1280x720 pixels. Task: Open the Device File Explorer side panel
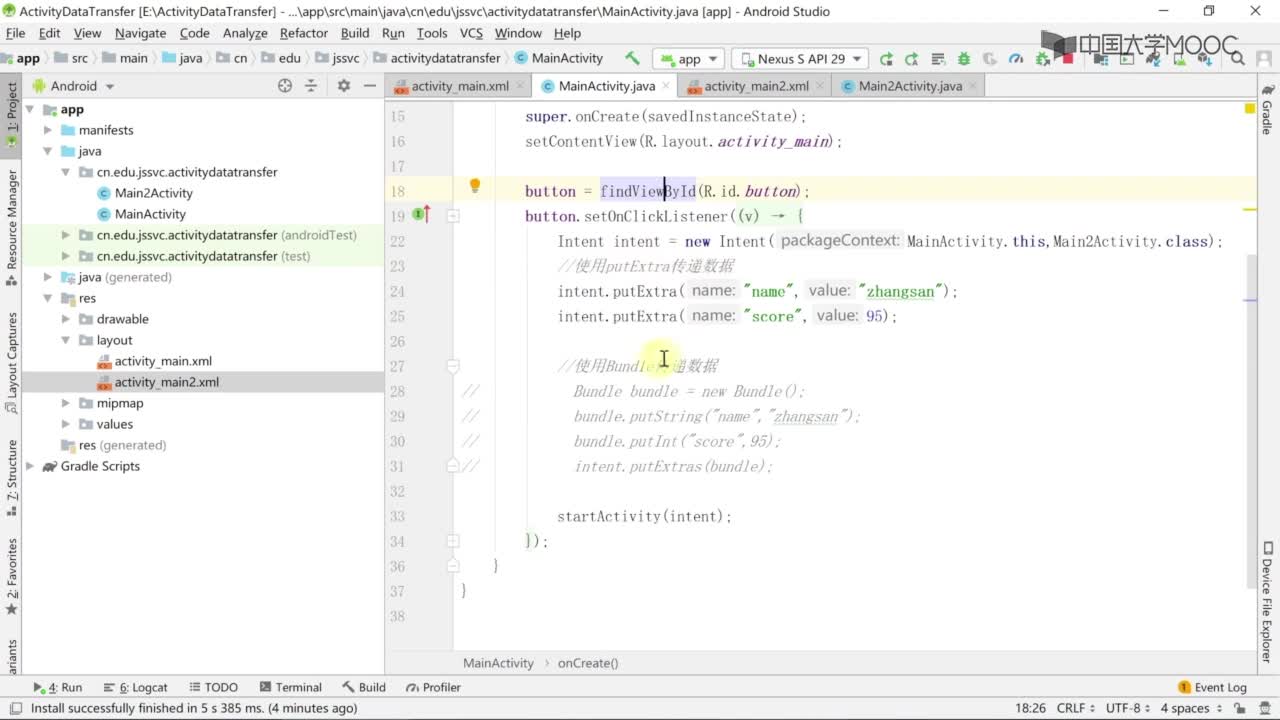pos(1267,602)
